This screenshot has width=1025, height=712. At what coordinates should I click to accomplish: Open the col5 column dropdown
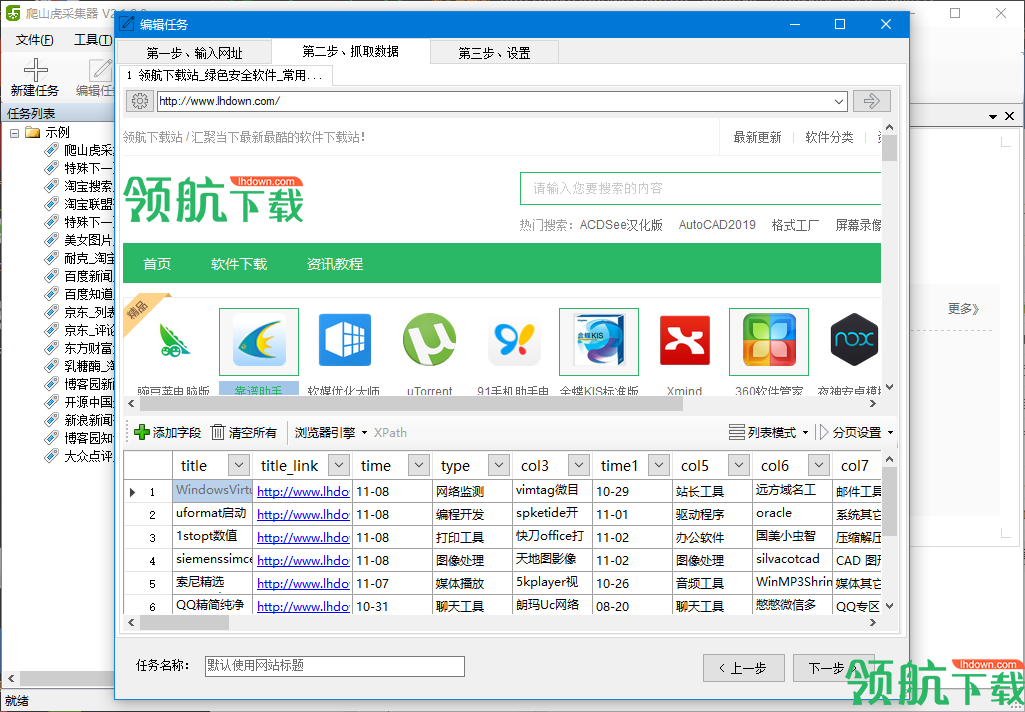(x=739, y=466)
